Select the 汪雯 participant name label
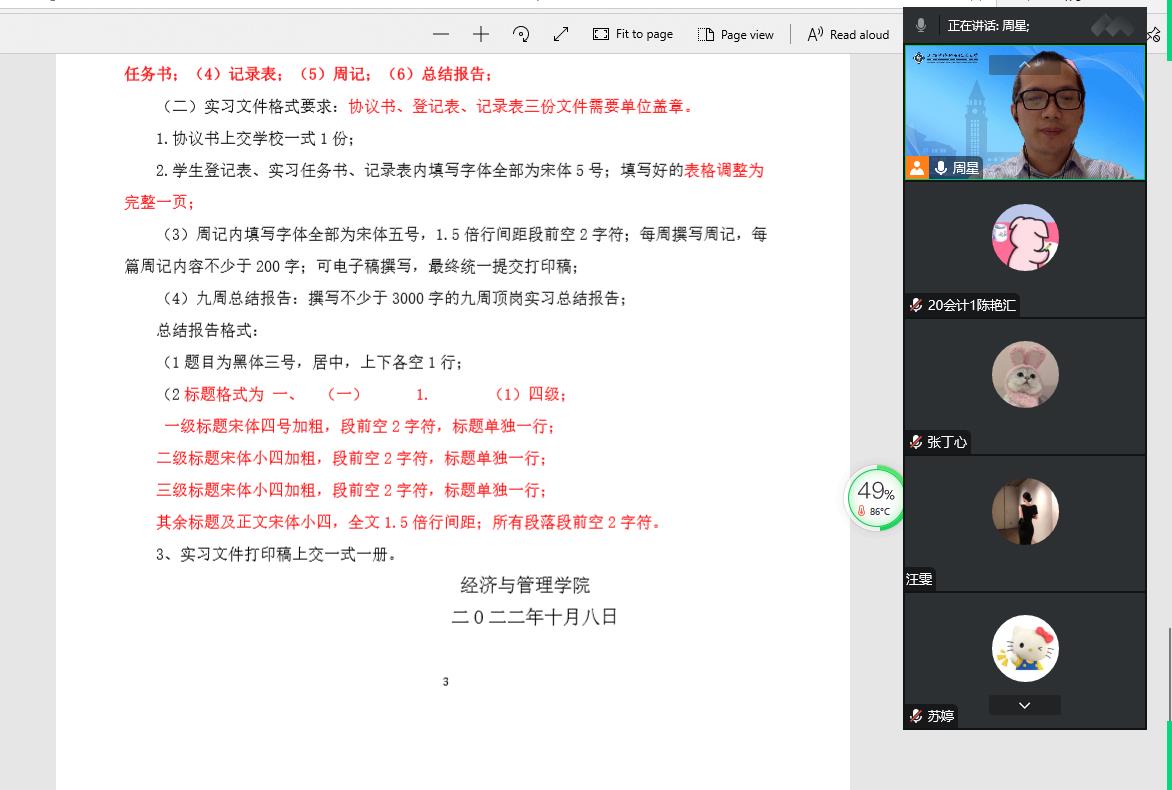Image resolution: width=1172 pixels, height=790 pixels. (919, 579)
